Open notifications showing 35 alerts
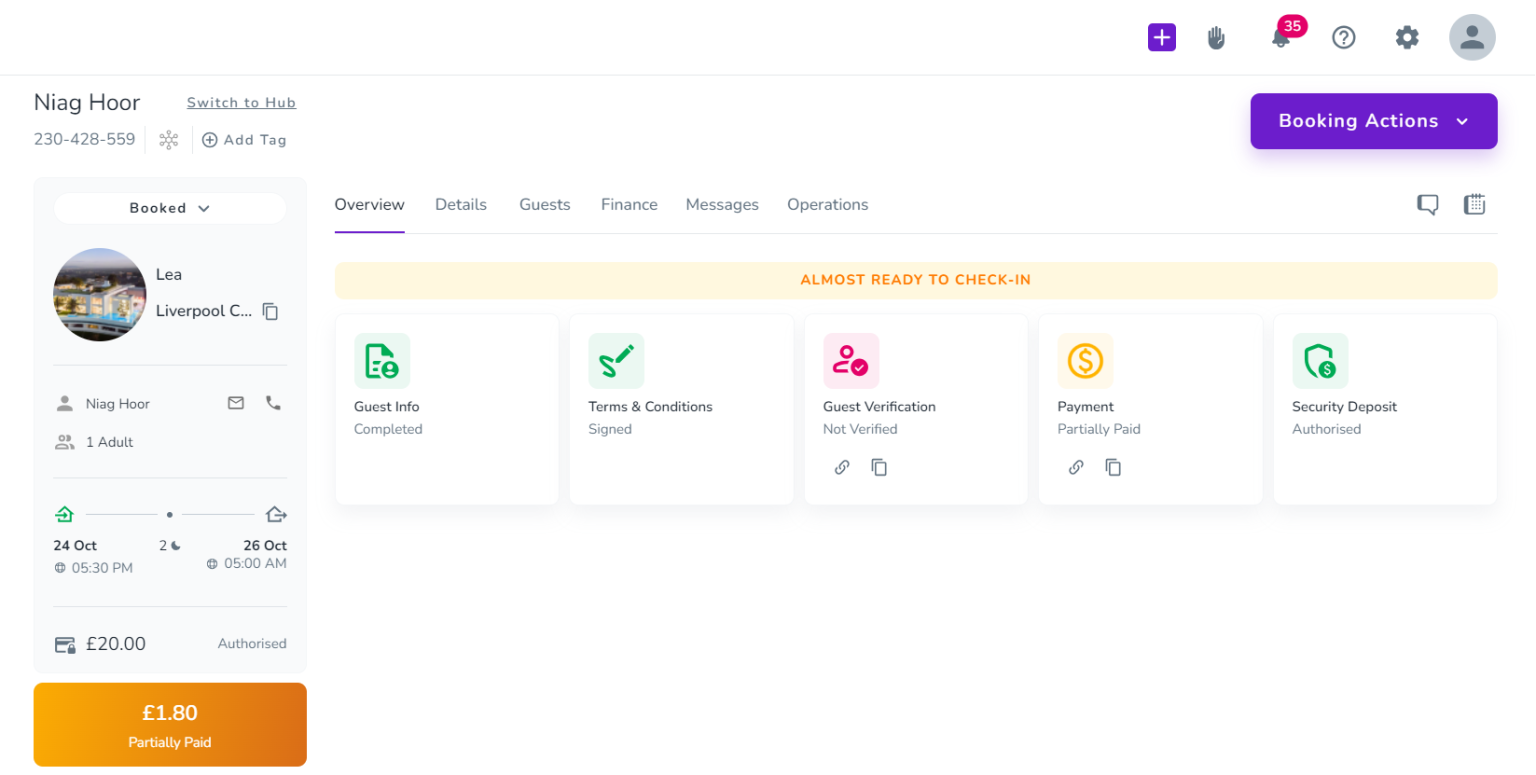 [1280, 37]
